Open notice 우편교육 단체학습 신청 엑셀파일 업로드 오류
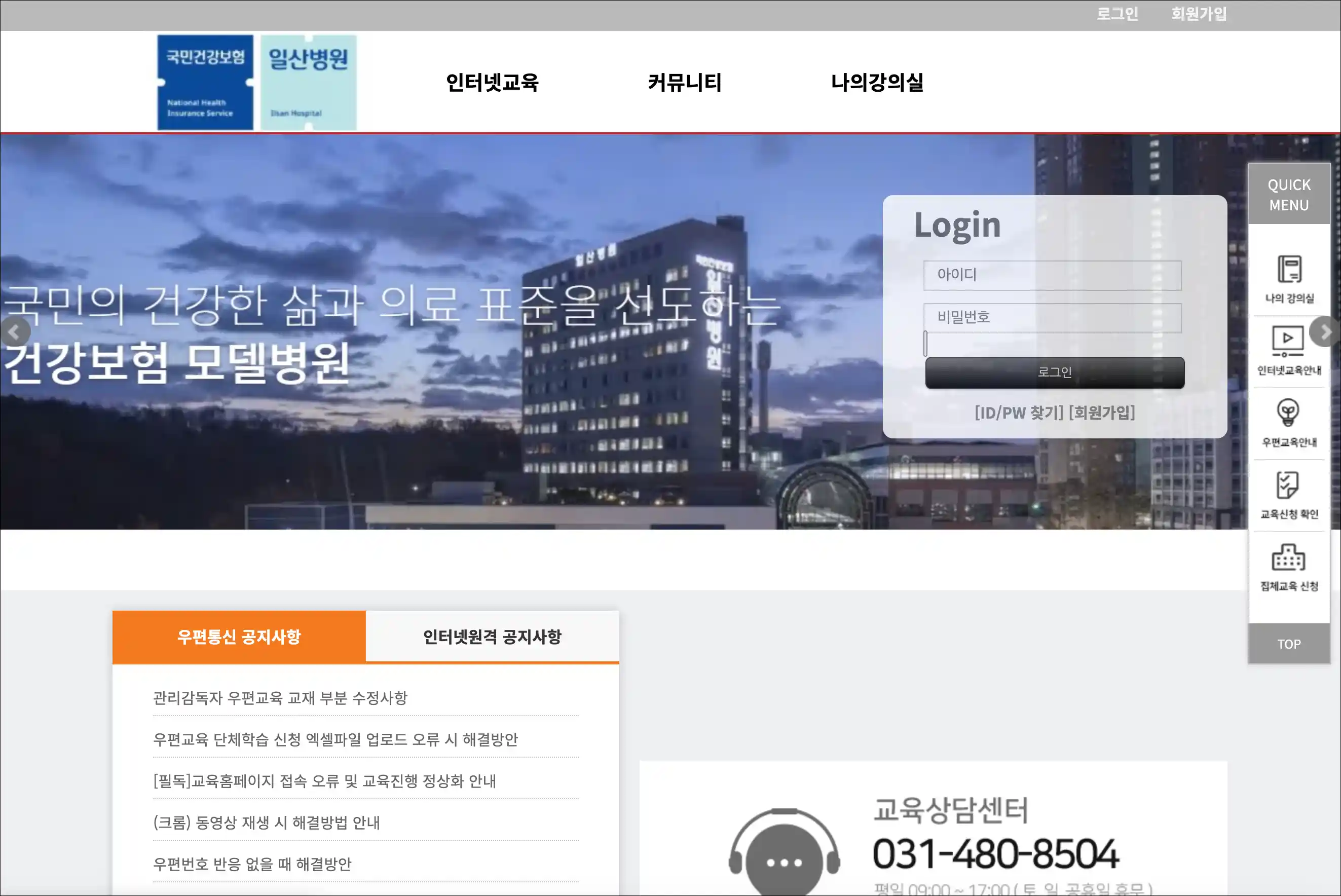Viewport: 1341px width, 896px height. (x=336, y=739)
